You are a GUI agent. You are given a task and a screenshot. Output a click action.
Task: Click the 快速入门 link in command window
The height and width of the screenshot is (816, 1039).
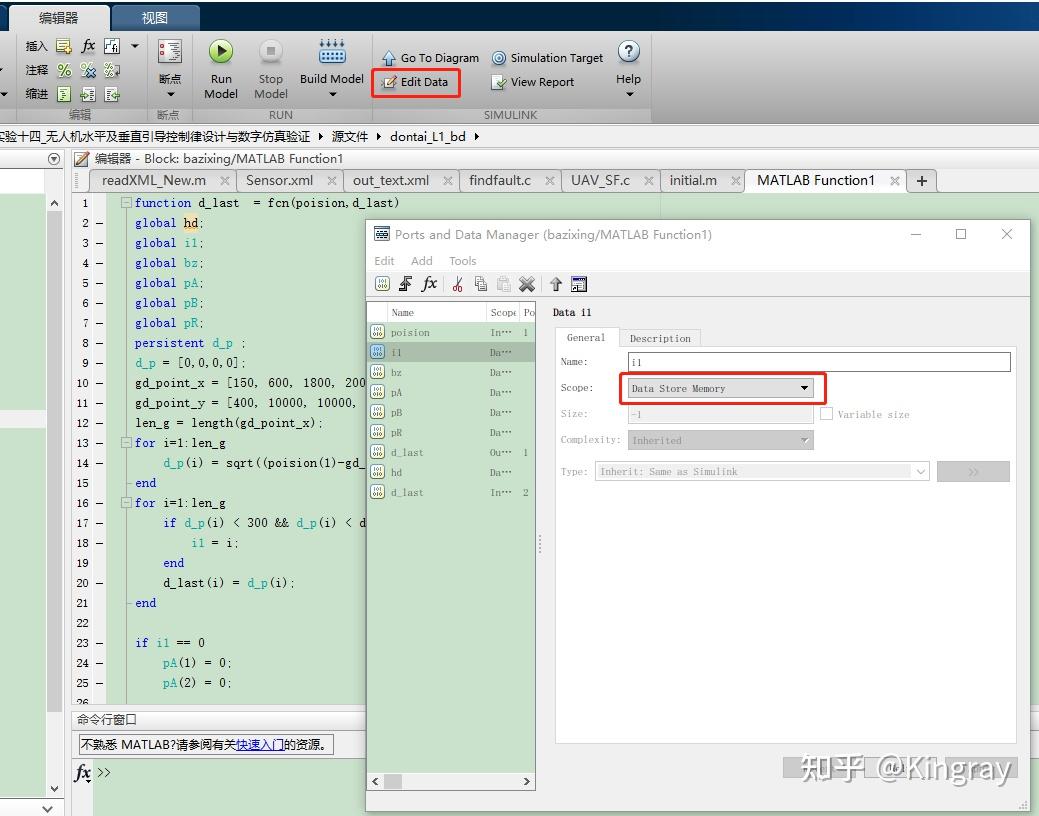click(x=259, y=745)
